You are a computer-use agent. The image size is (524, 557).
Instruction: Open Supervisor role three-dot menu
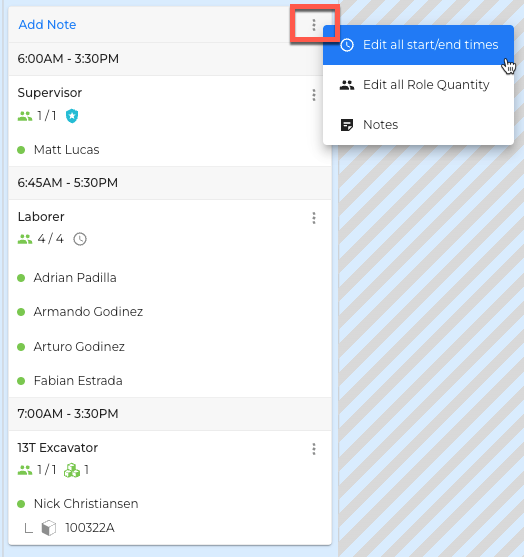pos(314,95)
